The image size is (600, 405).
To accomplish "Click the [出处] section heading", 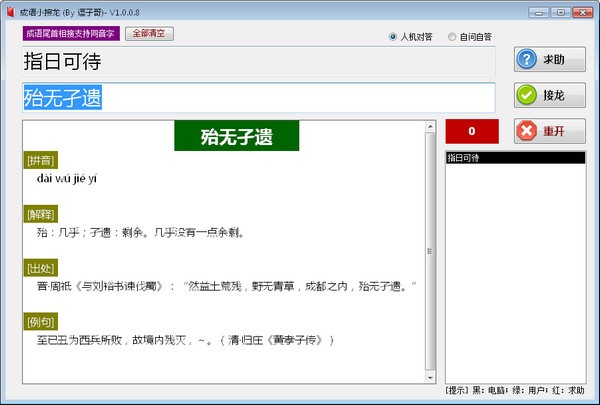I will click(41, 267).
